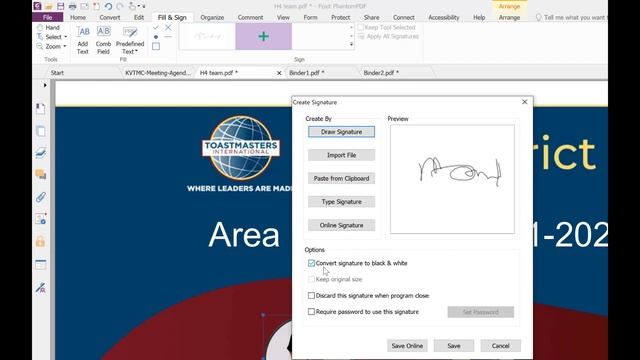Open the File menu
Screen dimensions: 640x360
coord(47,18)
